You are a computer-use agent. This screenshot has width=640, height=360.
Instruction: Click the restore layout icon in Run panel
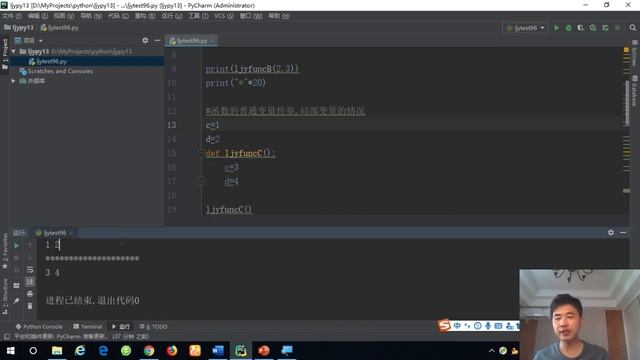coord(16,285)
